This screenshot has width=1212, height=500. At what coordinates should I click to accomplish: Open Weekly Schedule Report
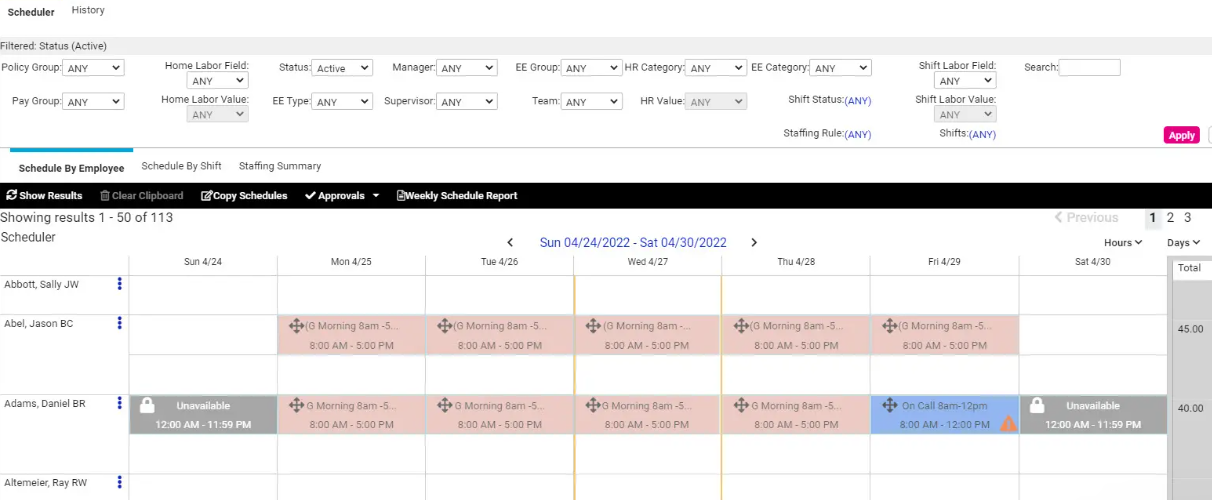click(x=457, y=196)
